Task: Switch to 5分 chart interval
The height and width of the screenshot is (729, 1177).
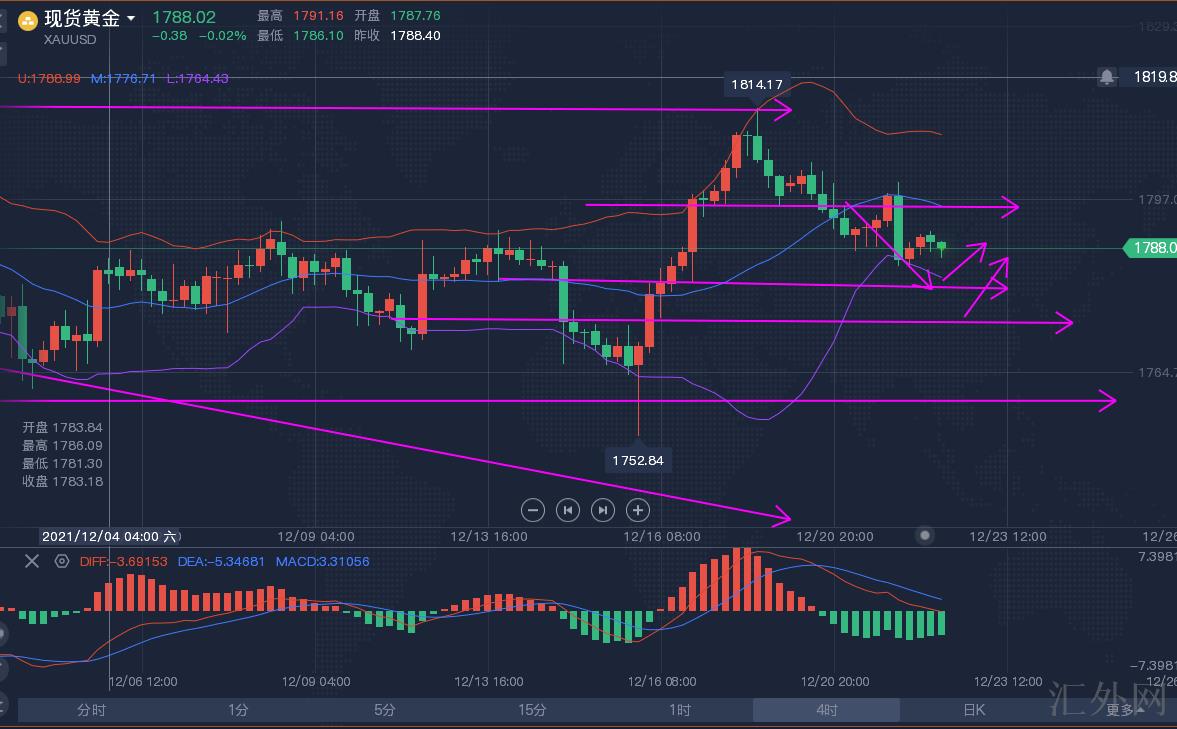Action: click(385, 710)
